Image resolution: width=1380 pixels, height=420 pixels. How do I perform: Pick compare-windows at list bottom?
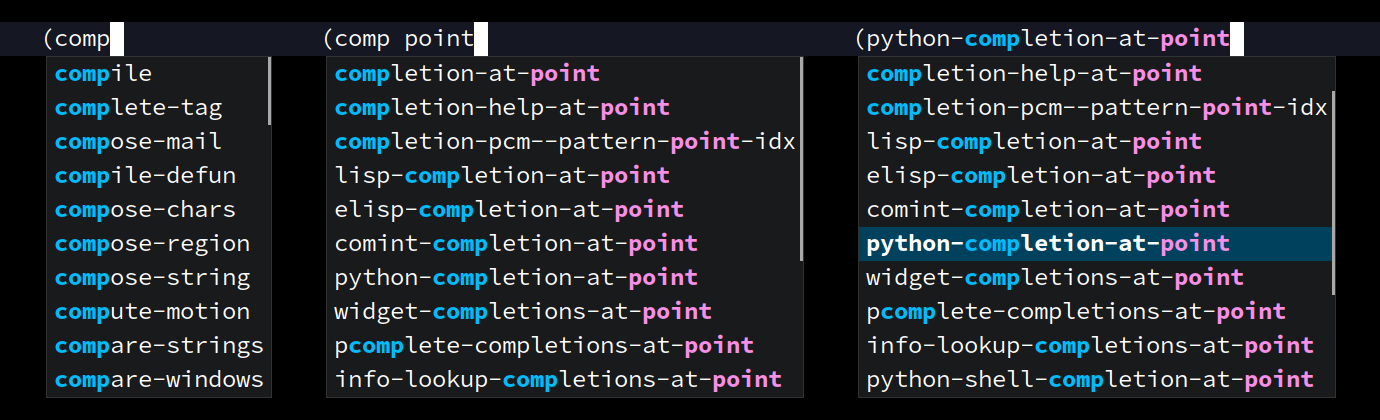pyautogui.click(x=158, y=380)
